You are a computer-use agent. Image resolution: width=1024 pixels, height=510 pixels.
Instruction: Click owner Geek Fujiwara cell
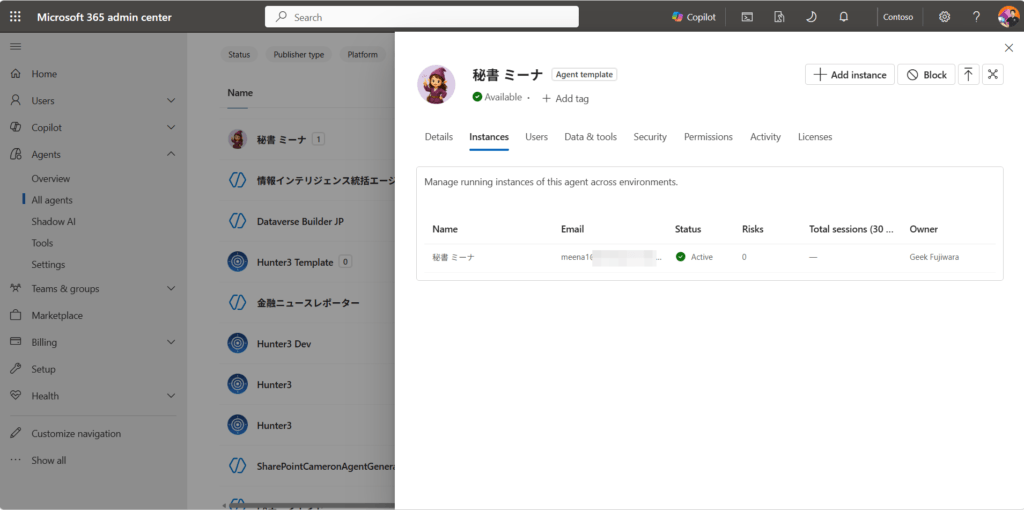click(934, 257)
